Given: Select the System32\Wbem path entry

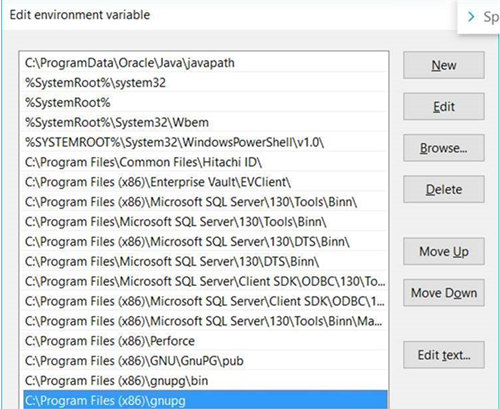Looking at the screenshot, I should [205, 122].
